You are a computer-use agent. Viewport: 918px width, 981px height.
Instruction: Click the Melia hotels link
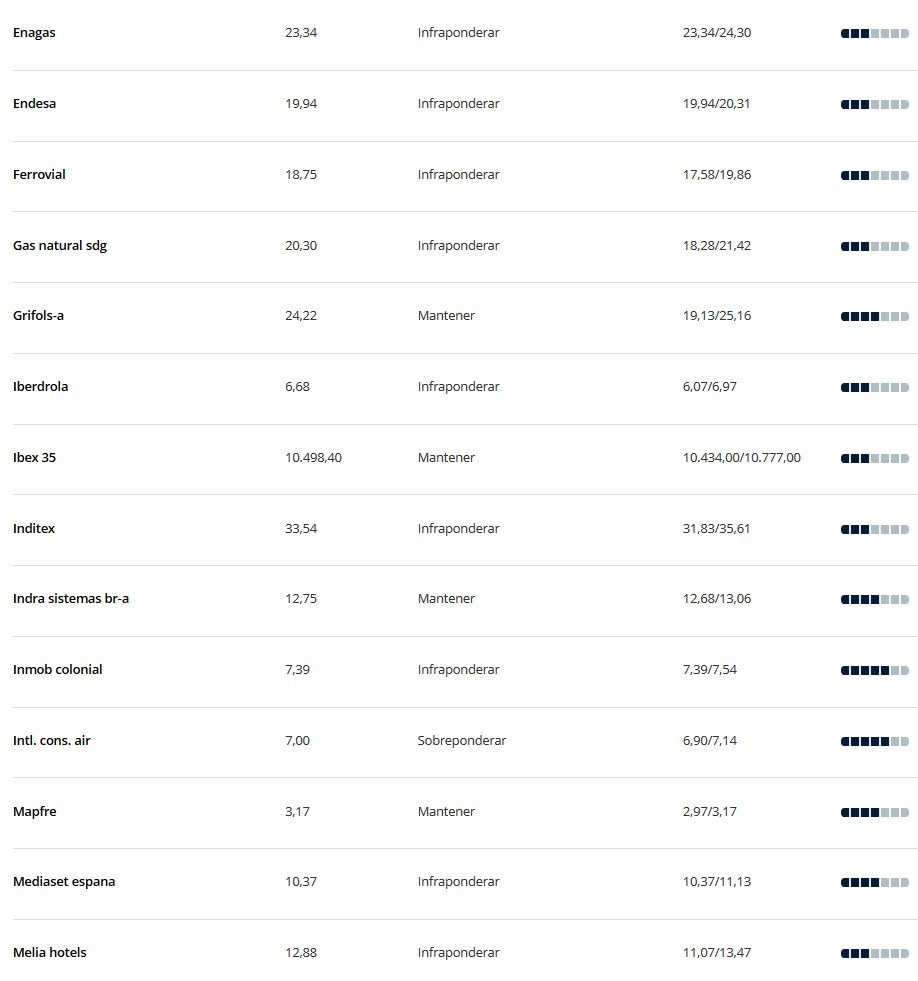[50, 953]
